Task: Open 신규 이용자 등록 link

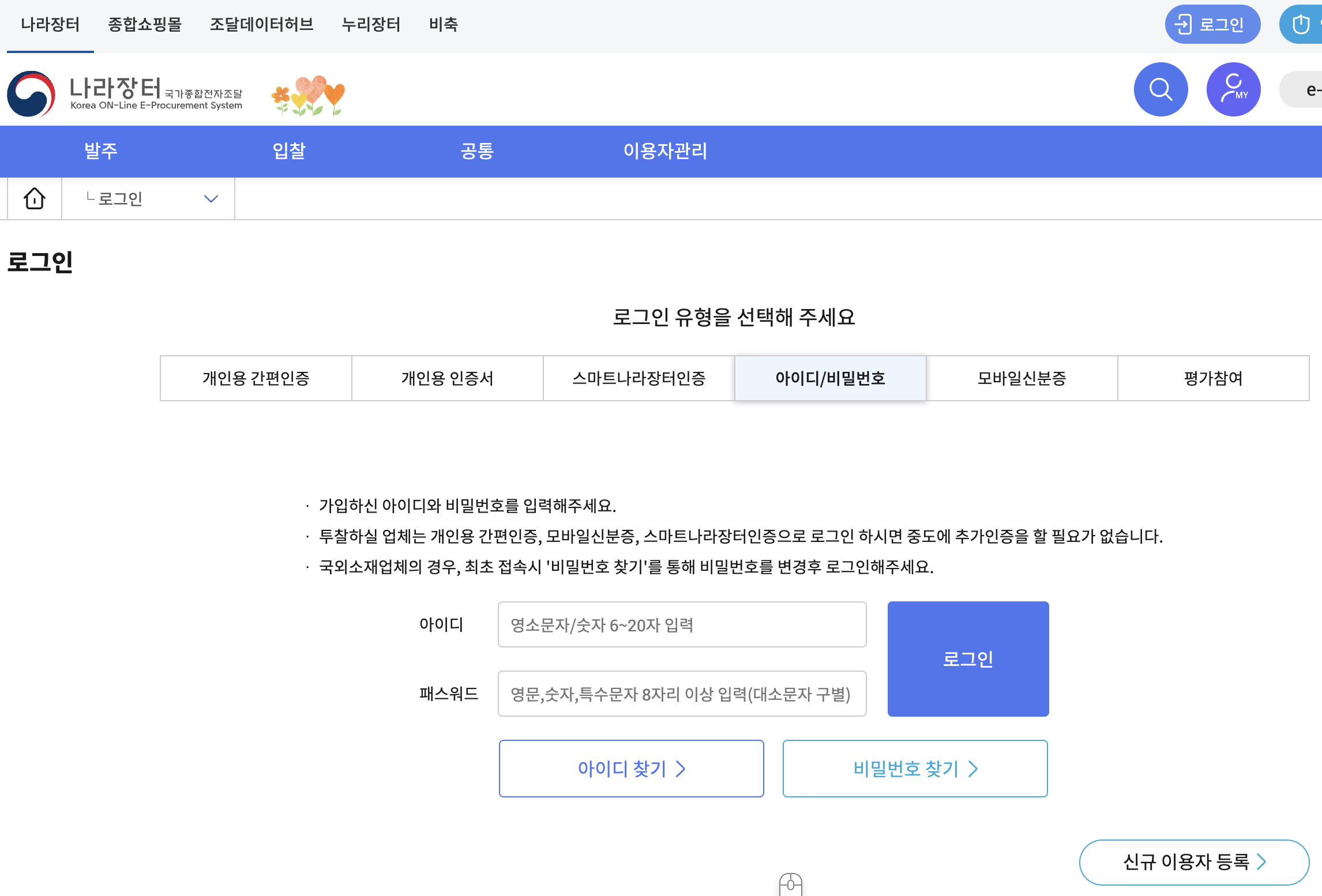Action: [1193, 862]
